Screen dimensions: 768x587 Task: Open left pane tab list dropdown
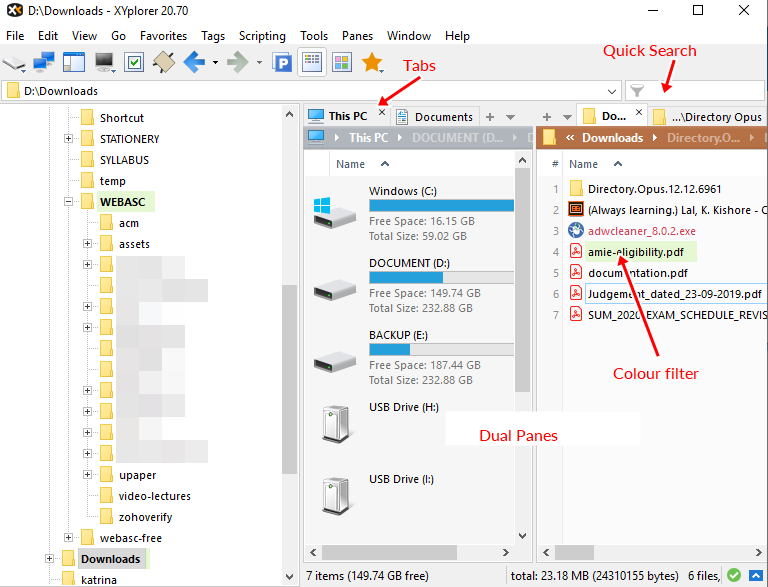pyautogui.click(x=510, y=117)
